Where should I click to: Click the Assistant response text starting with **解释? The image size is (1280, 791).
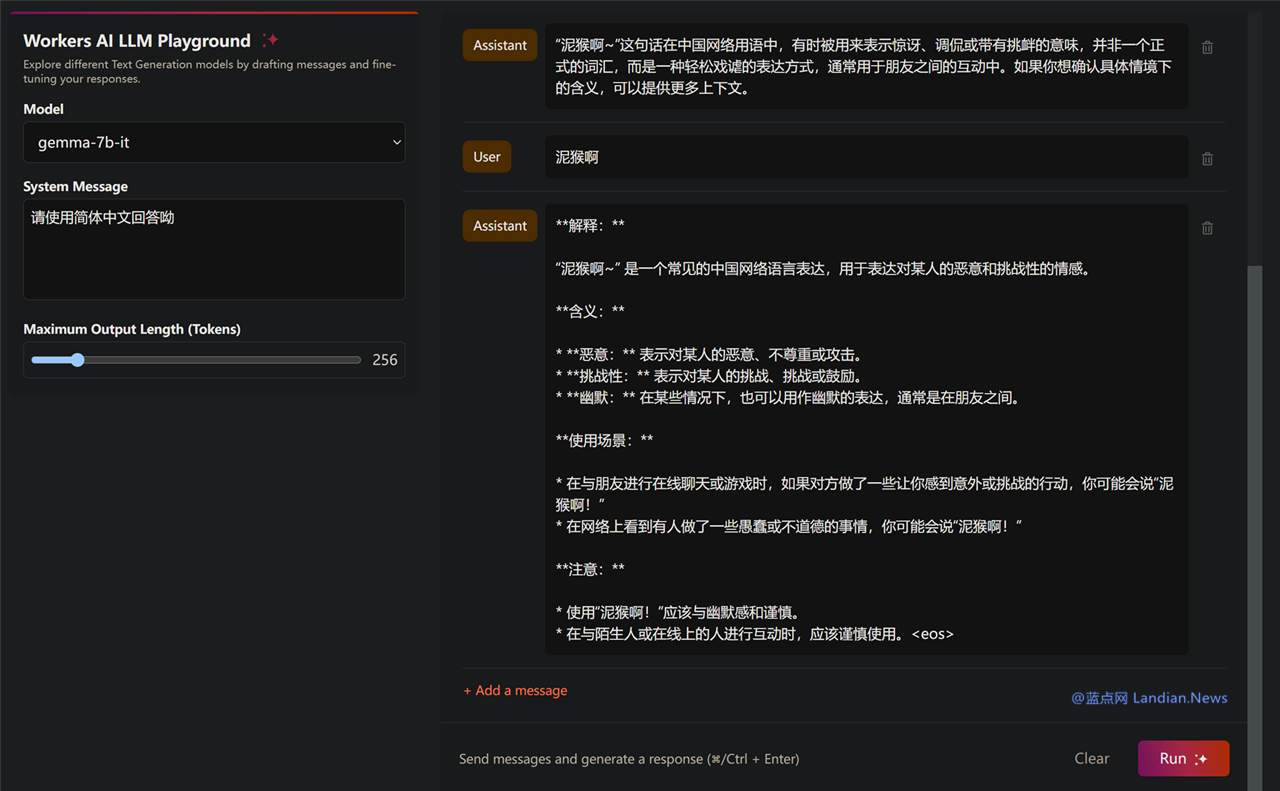point(866,429)
